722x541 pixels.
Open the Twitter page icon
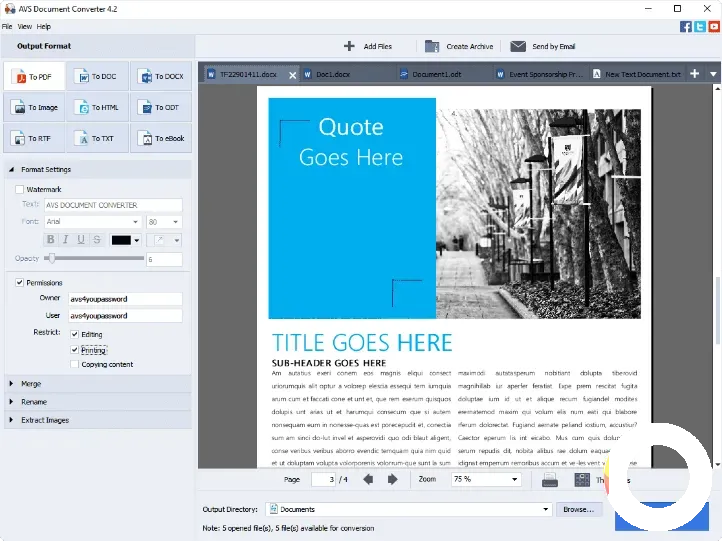tap(700, 27)
